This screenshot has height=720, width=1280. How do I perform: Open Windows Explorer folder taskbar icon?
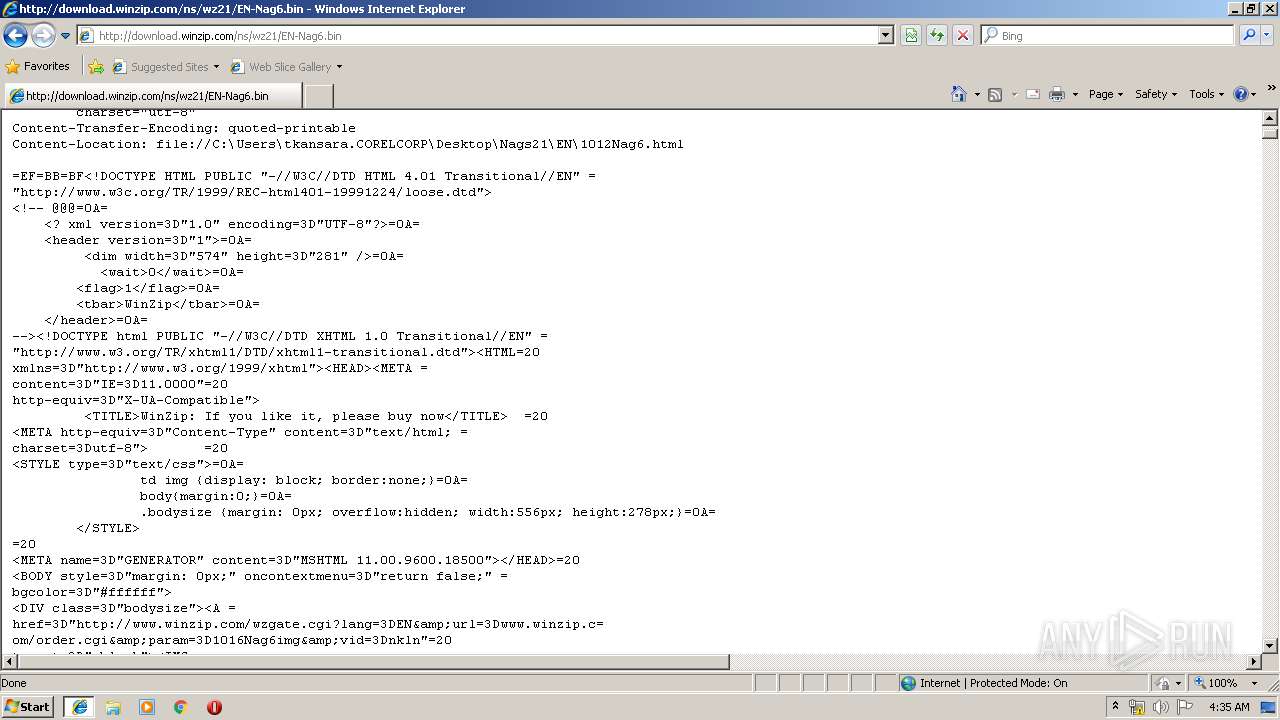point(113,707)
